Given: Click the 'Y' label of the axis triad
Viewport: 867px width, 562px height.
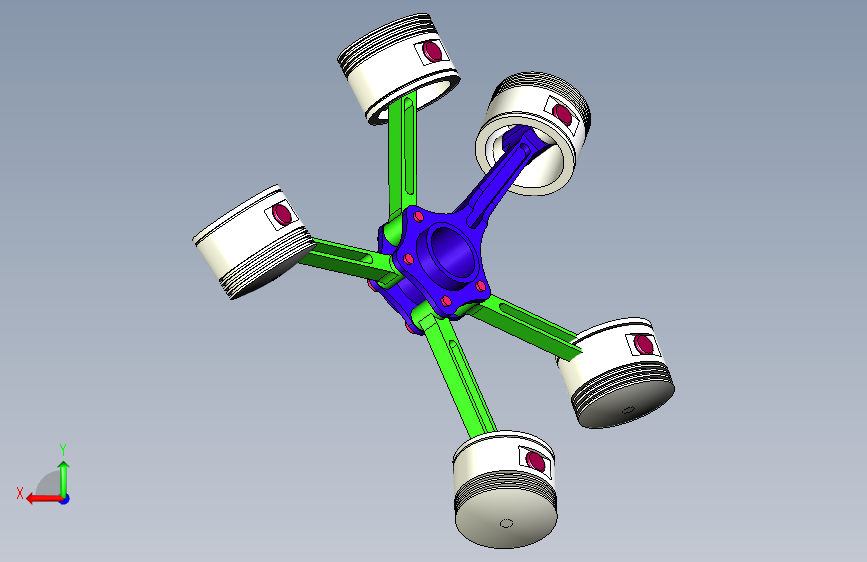Looking at the screenshot, I should point(63,450).
